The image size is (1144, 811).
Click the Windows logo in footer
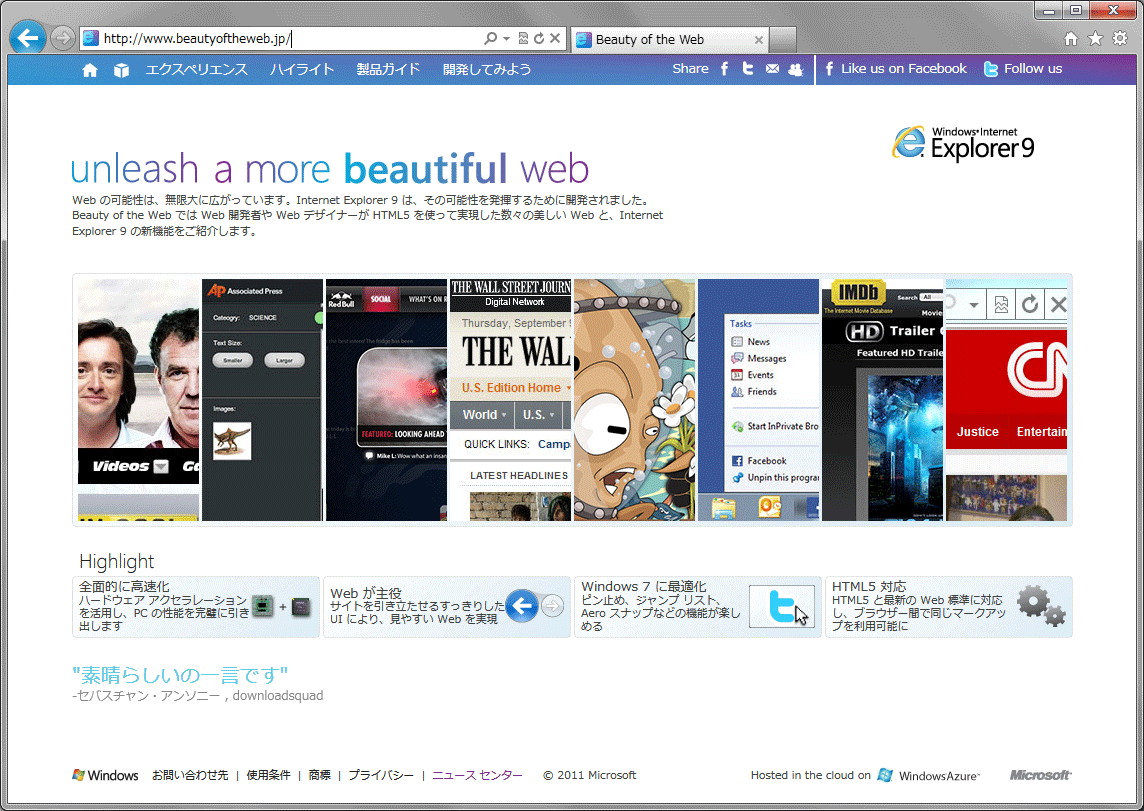pyautogui.click(x=105, y=775)
